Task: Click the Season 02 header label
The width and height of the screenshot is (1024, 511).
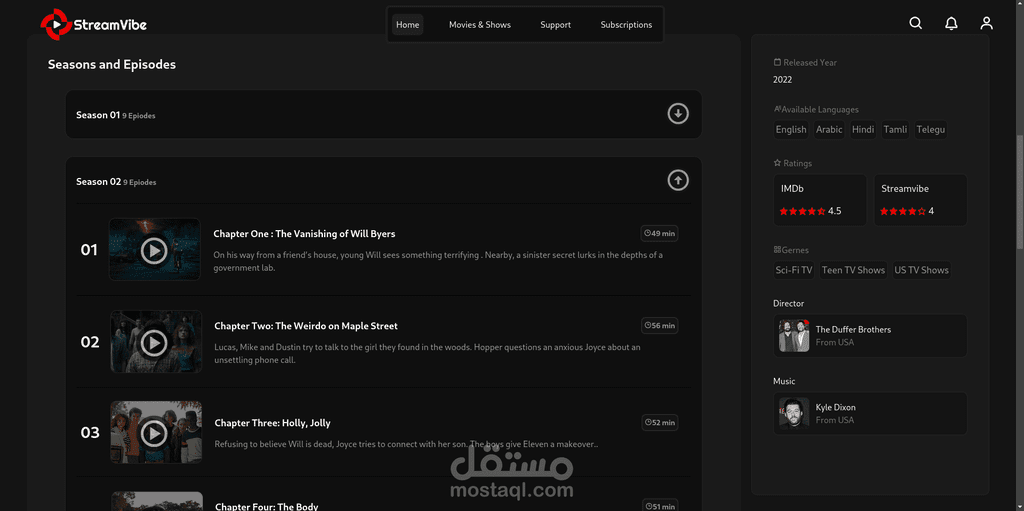Action: pos(99,182)
